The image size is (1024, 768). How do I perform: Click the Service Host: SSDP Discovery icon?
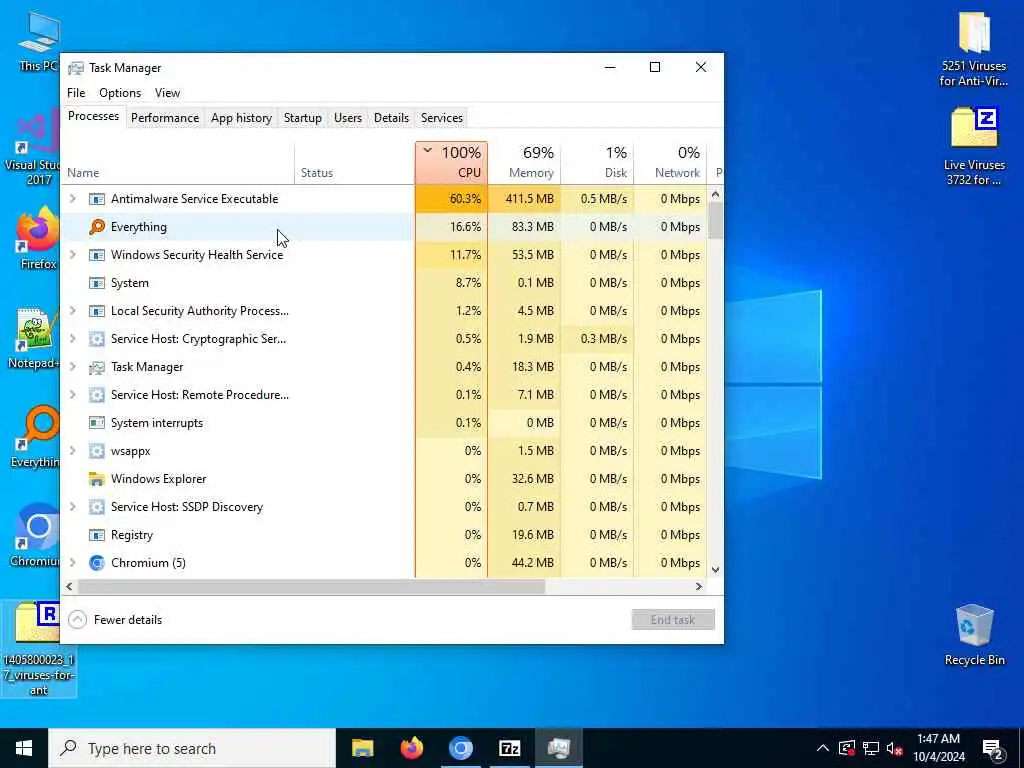click(x=97, y=507)
